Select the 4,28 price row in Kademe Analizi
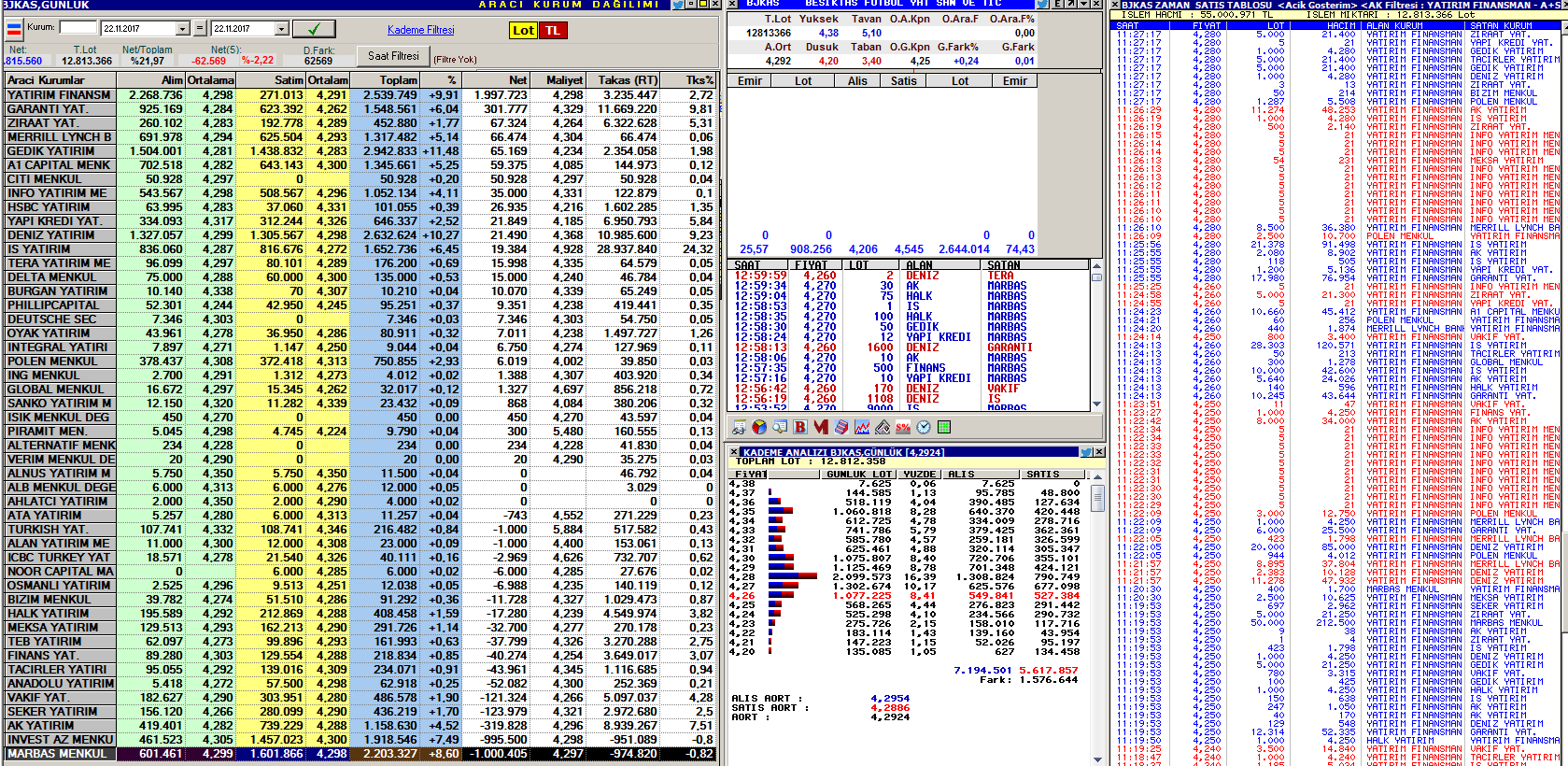This screenshot has width=1568, height=766. [x=906, y=576]
